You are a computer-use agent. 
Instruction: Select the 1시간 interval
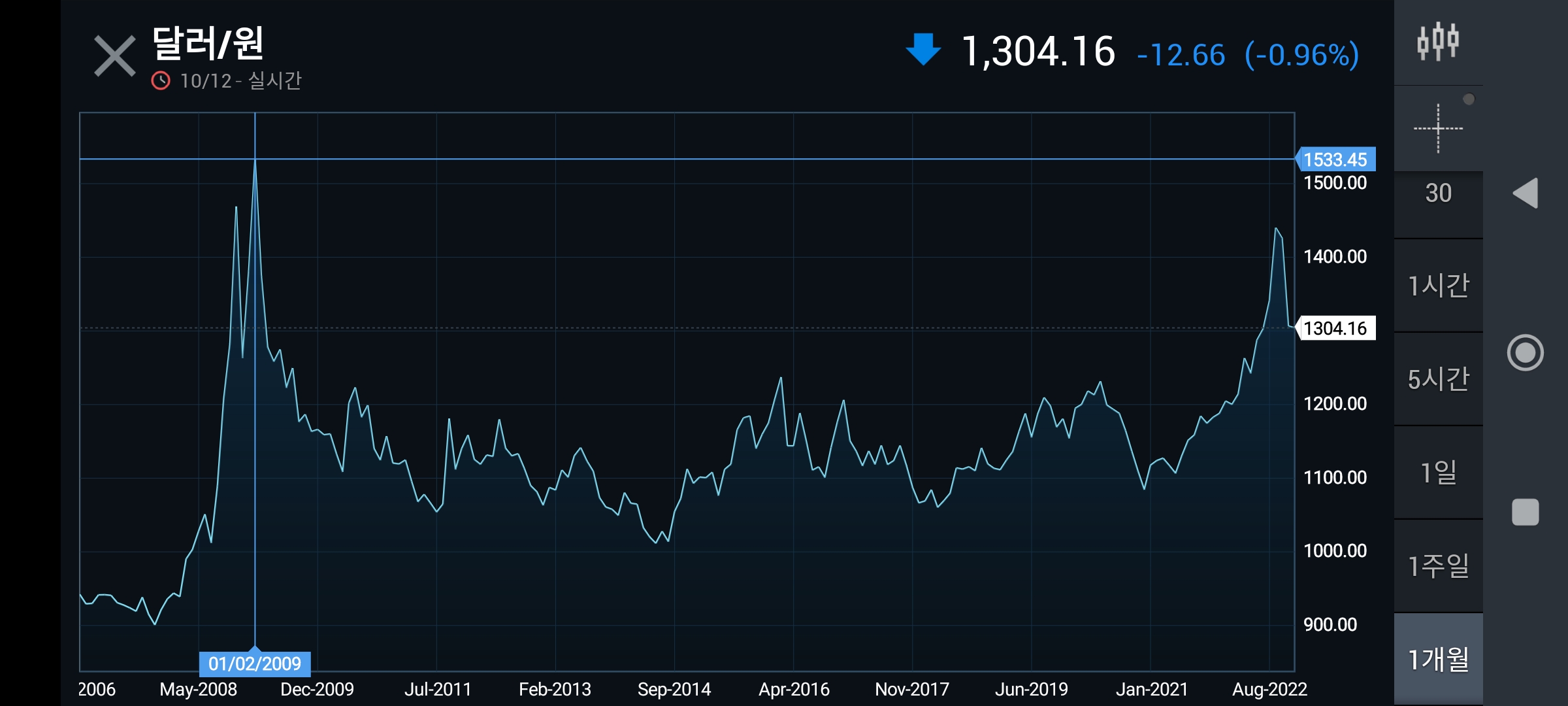coord(1438,286)
